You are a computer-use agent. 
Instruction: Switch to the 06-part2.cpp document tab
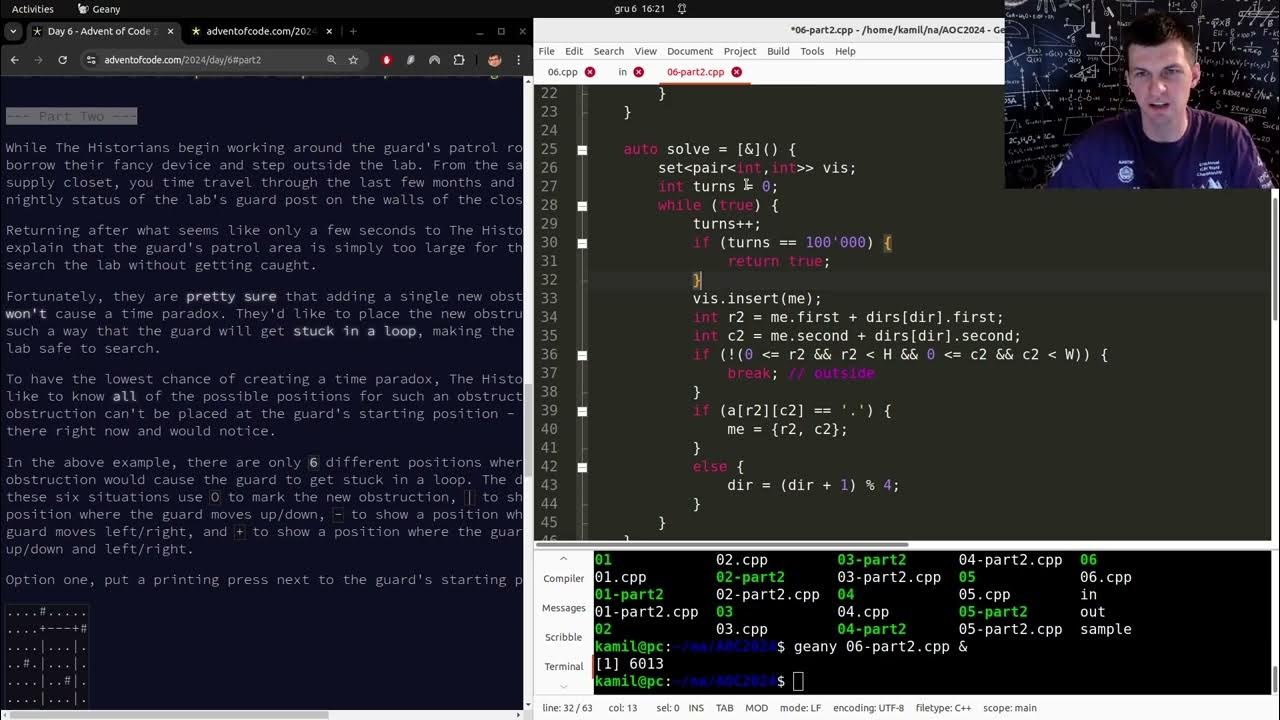[x=695, y=72]
